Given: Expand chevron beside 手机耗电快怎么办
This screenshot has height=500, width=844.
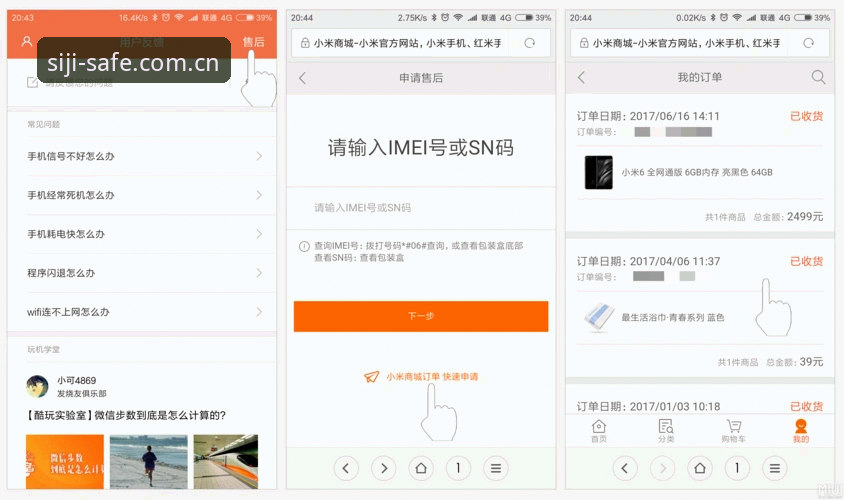Looking at the screenshot, I should [259, 234].
